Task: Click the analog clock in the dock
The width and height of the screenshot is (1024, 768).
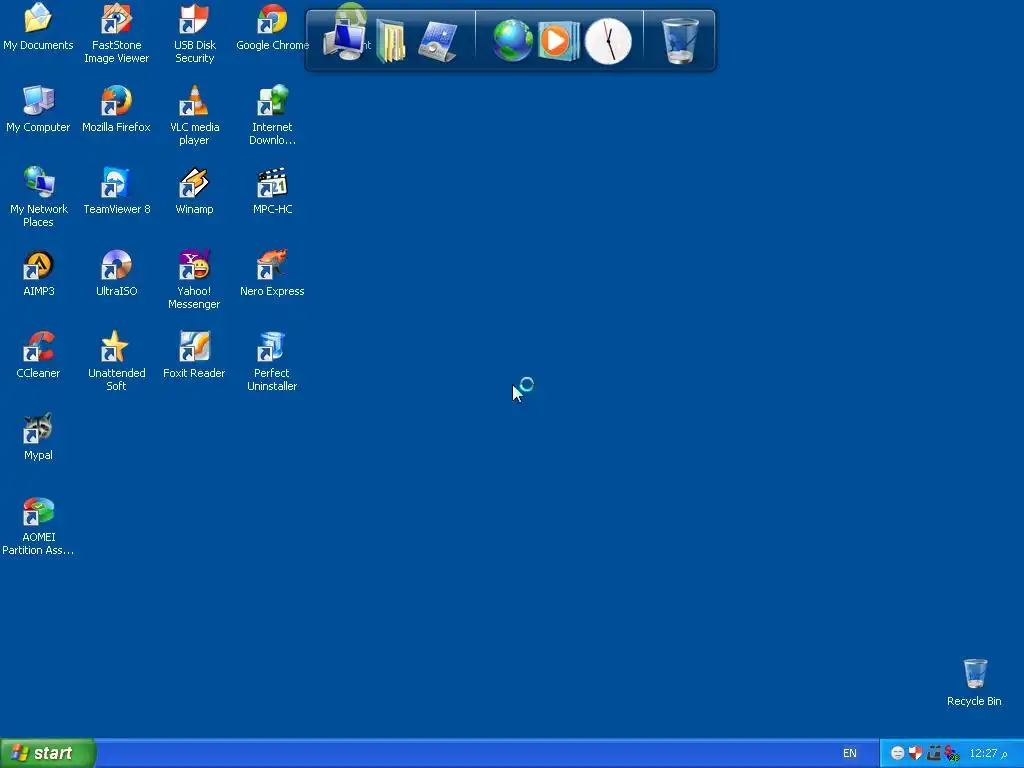Action: pos(608,41)
